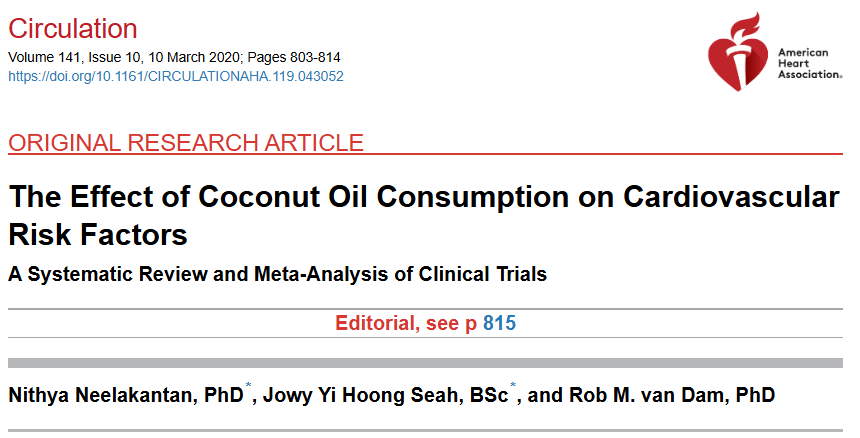Click the Volume 141, Issue 10 citation line
The width and height of the screenshot is (860, 438).
click(174, 58)
